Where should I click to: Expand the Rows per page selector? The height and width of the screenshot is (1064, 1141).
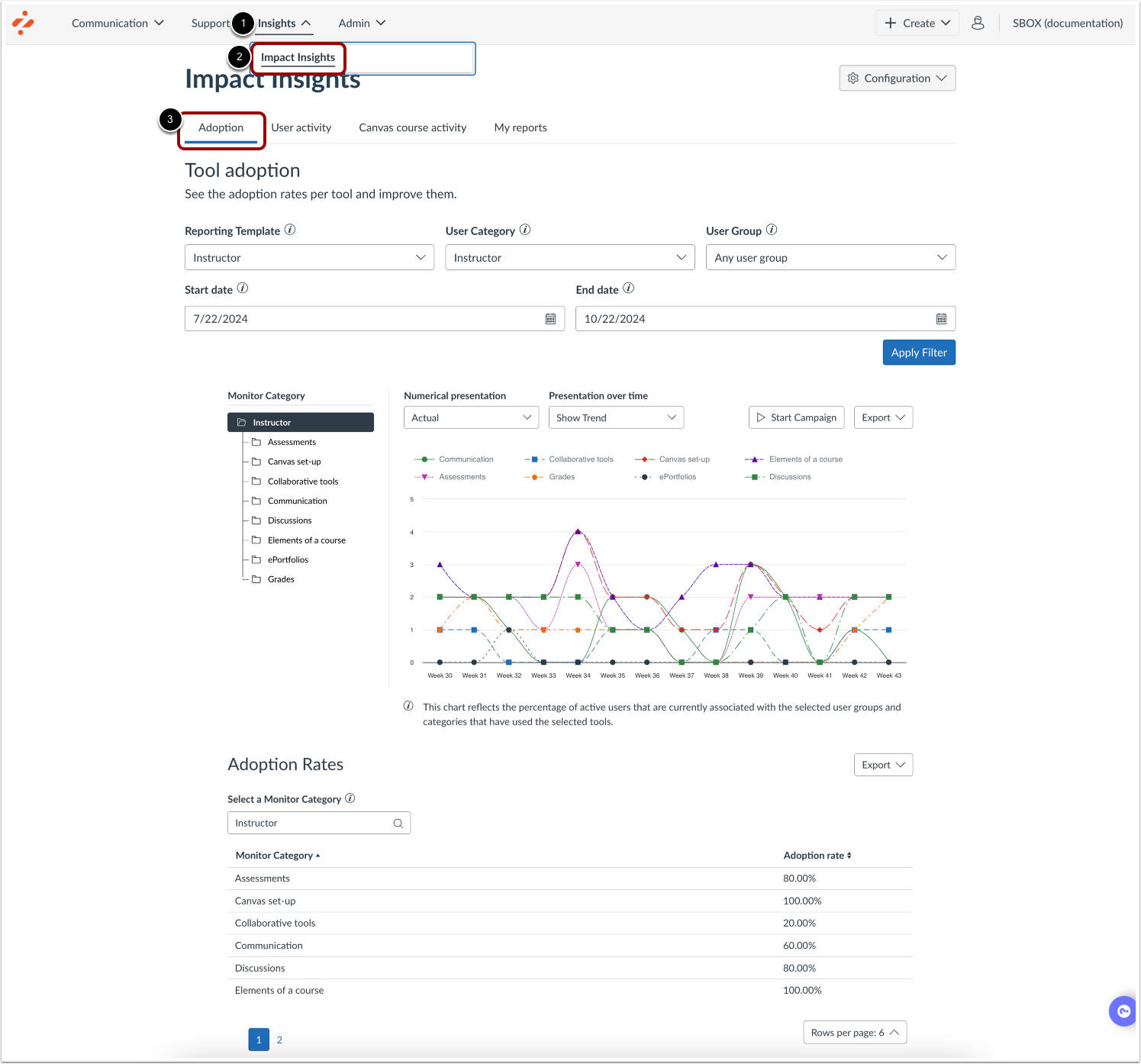pyautogui.click(x=854, y=1032)
